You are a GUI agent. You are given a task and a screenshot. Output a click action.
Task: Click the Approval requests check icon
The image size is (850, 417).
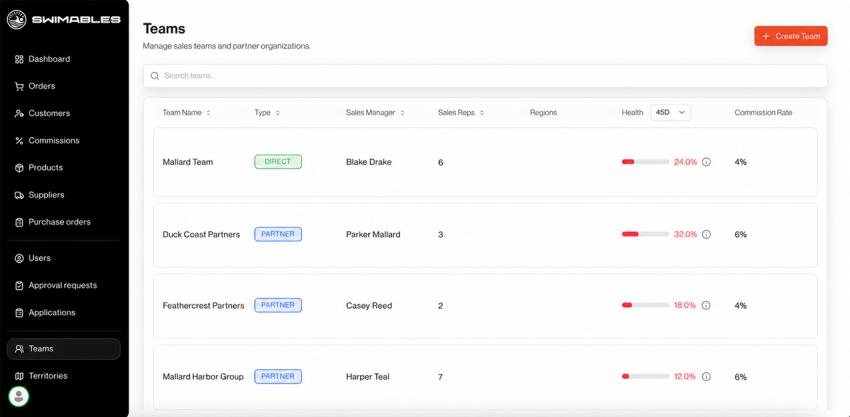(x=19, y=285)
